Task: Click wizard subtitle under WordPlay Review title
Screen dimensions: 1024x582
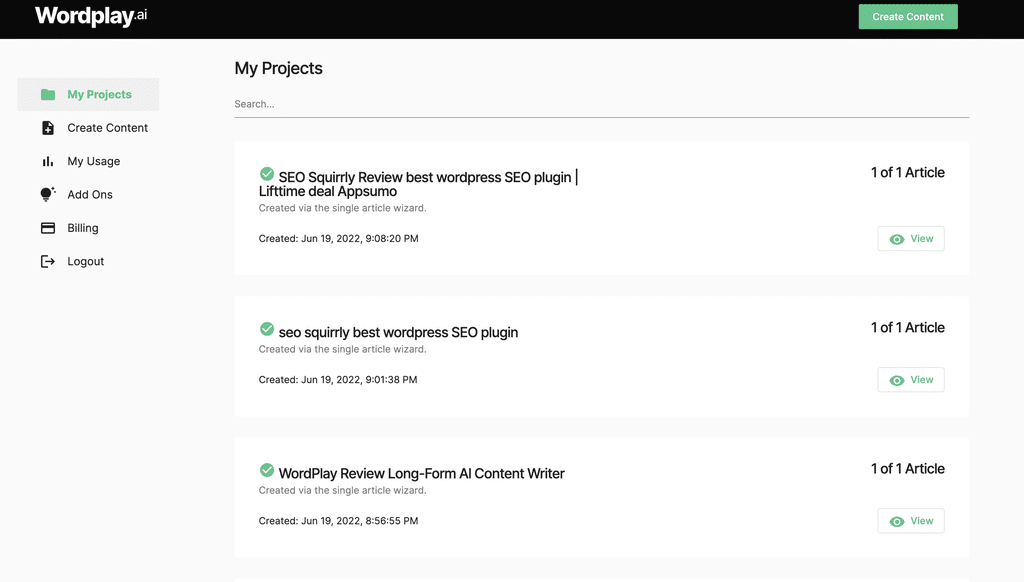Action: coord(342,490)
